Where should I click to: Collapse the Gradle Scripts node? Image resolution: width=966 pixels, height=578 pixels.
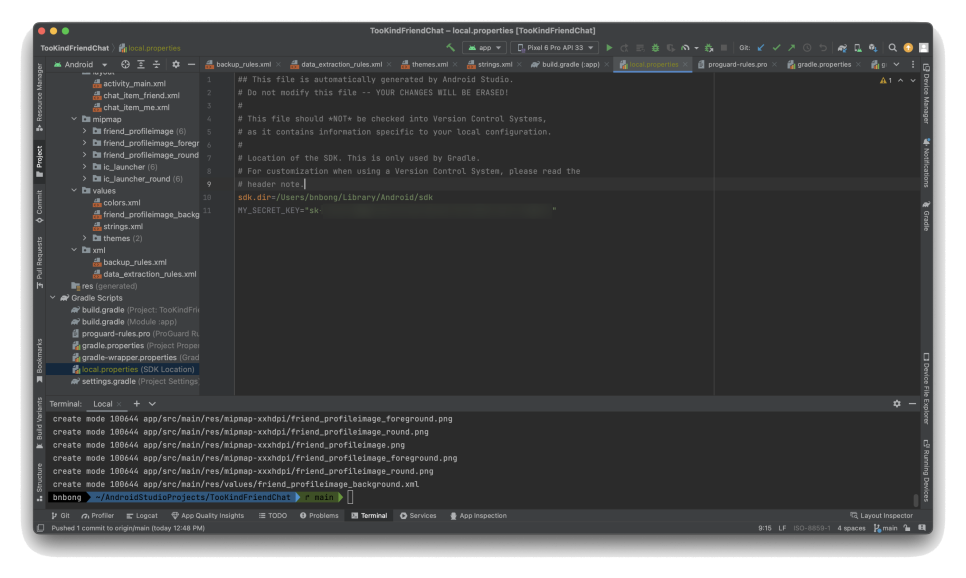point(53,298)
